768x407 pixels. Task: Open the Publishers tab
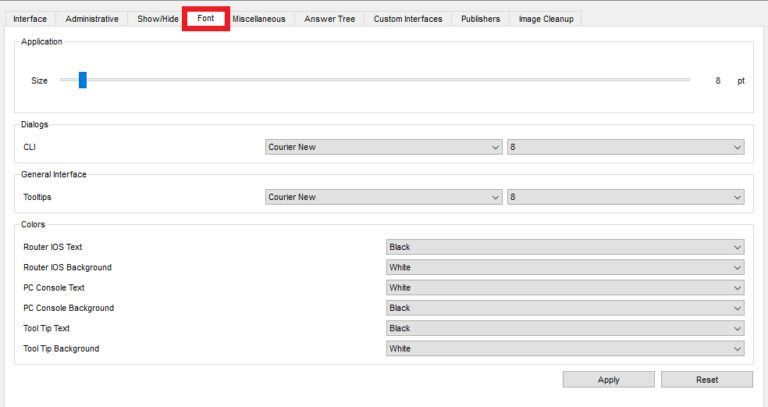pos(481,19)
